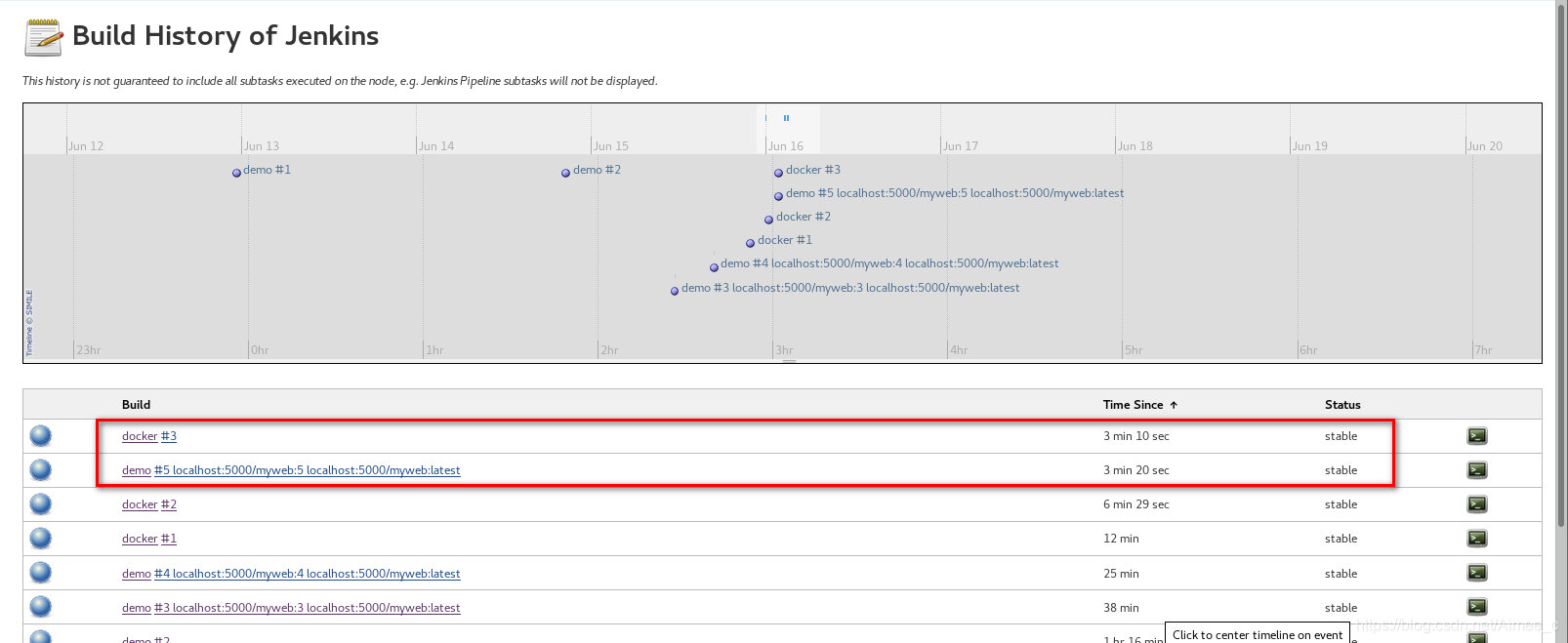Click the blue status ball for docker #2

[41, 503]
